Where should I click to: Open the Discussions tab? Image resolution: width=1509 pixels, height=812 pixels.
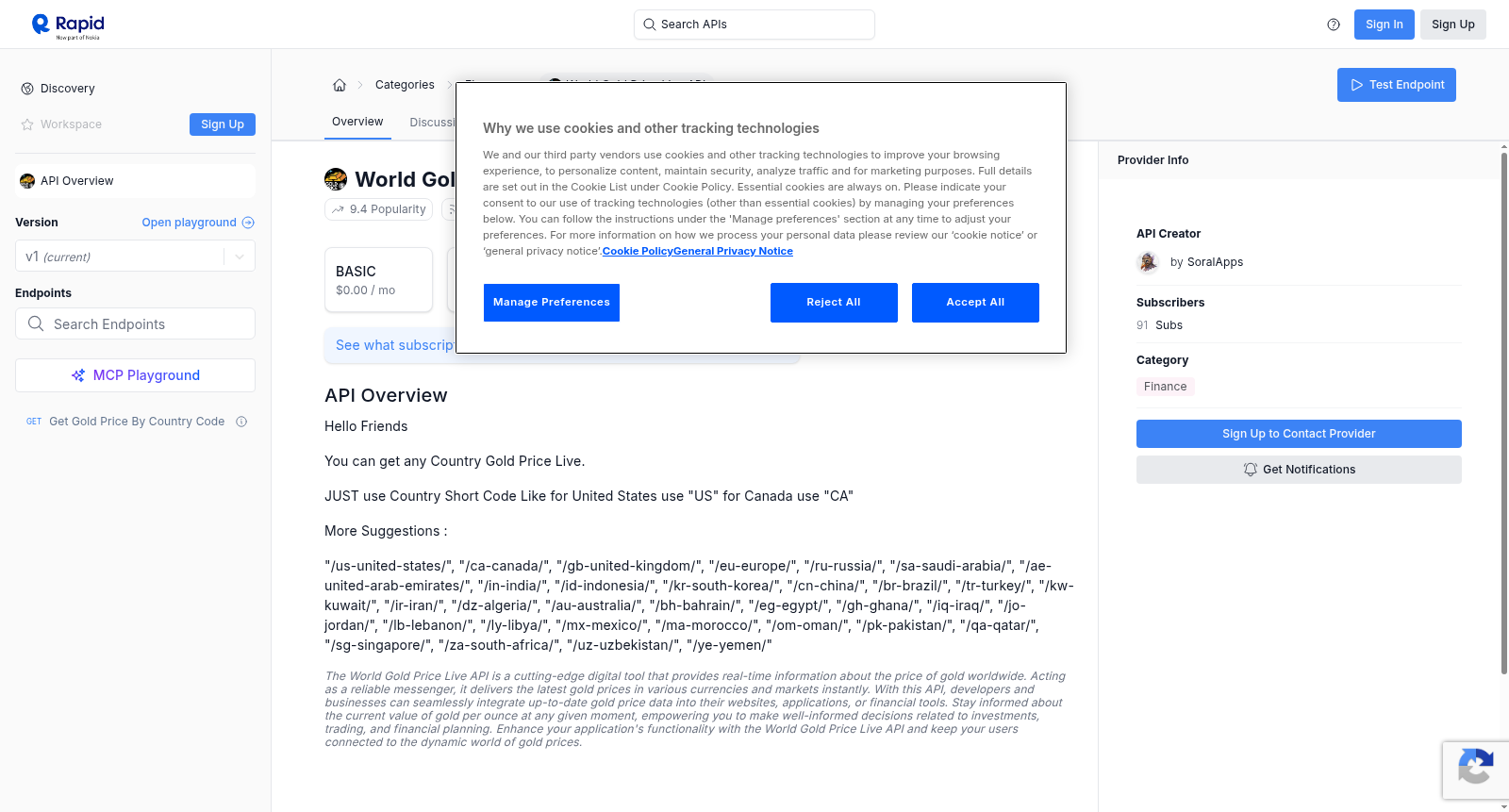(432, 123)
